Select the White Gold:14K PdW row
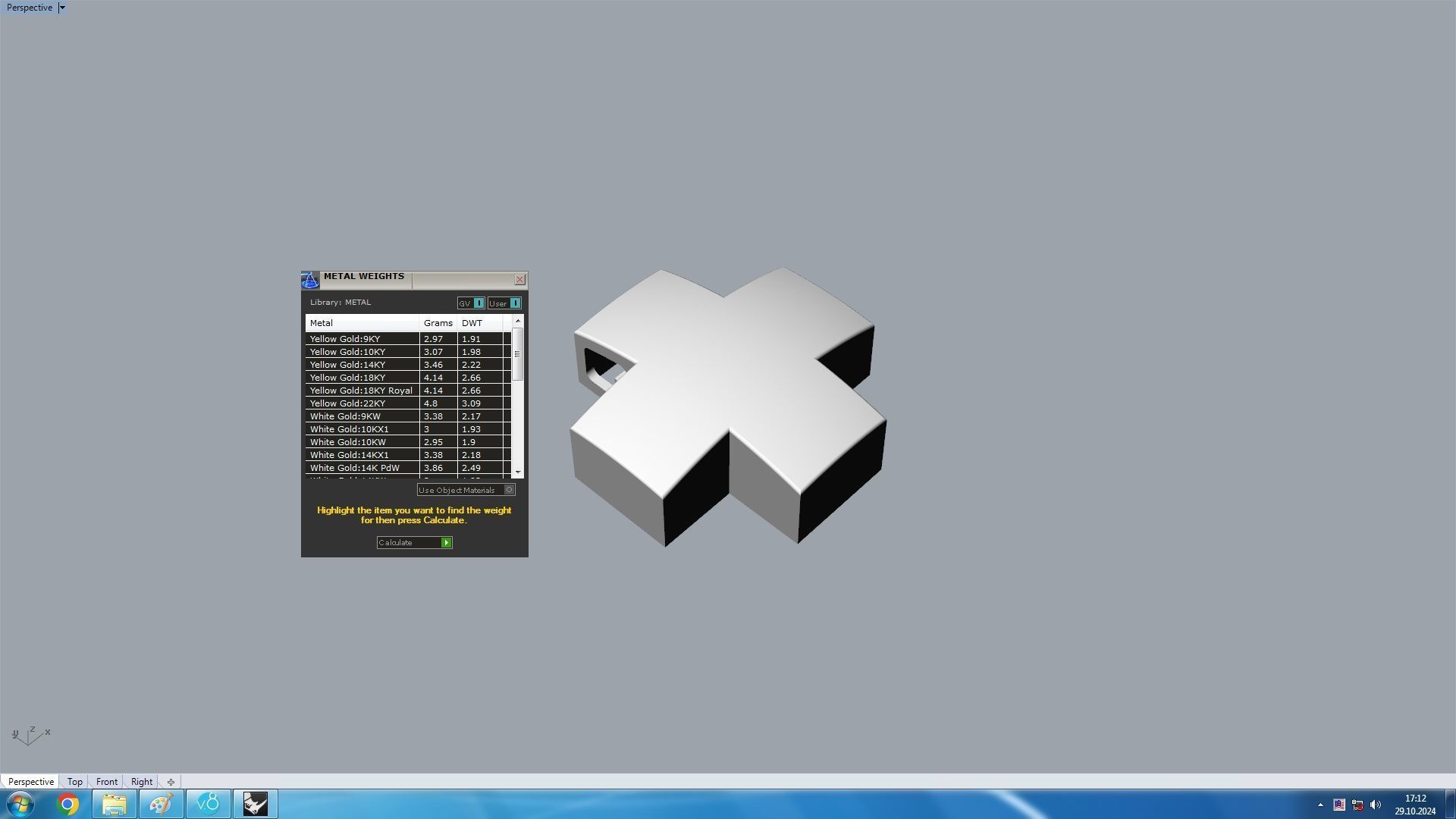 pos(408,468)
